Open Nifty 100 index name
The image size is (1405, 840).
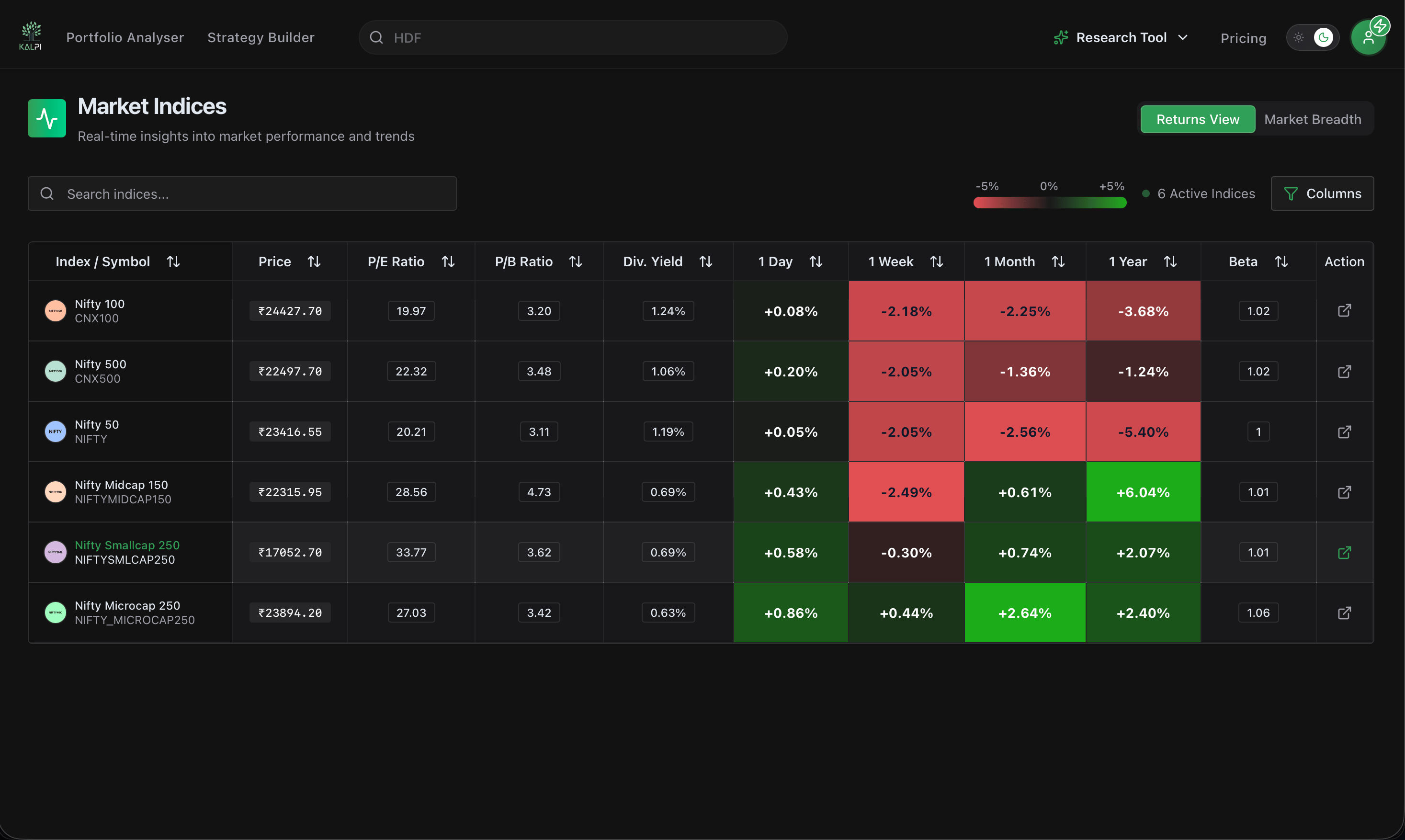coord(100,304)
